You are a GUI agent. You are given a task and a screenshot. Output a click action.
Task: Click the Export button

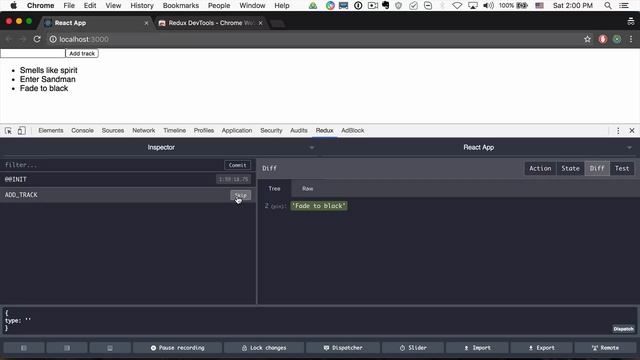point(541,348)
